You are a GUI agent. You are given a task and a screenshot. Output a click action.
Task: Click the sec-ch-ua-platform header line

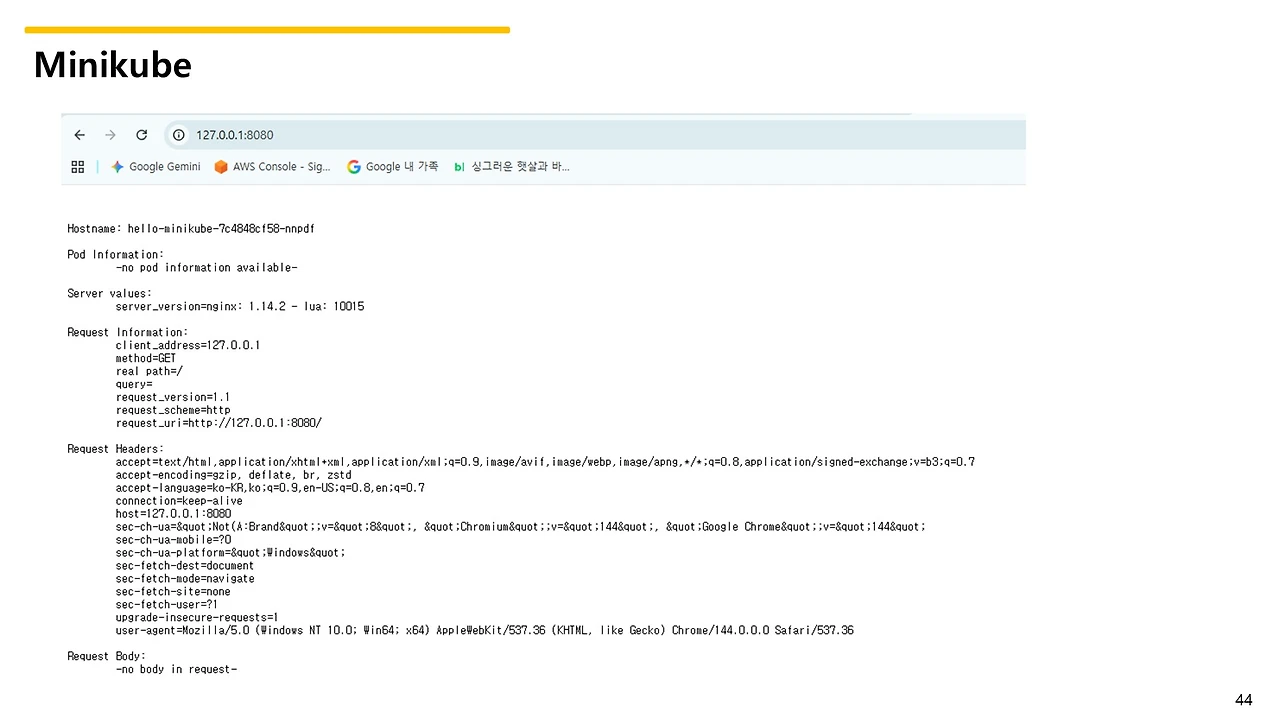pos(231,554)
